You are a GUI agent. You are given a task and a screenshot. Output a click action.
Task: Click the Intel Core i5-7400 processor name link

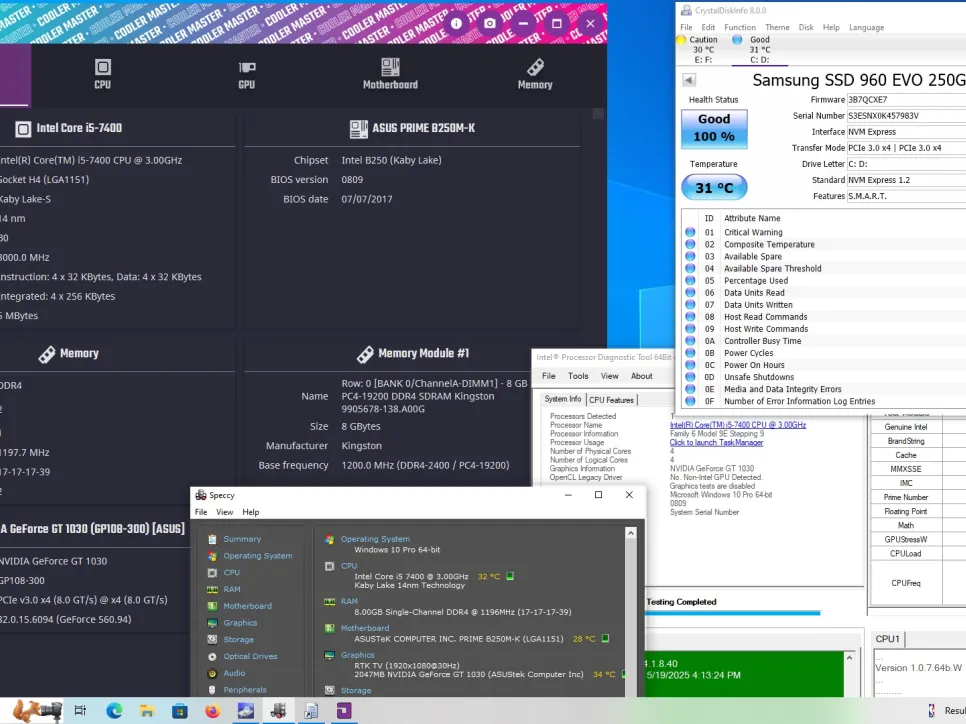click(x=737, y=425)
